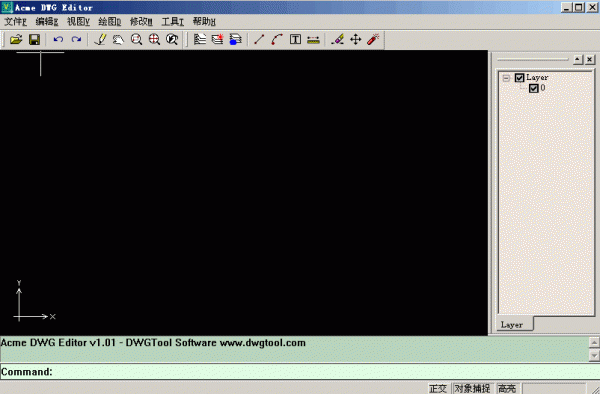
Task: Select the Line drawing tool
Action: [259, 39]
